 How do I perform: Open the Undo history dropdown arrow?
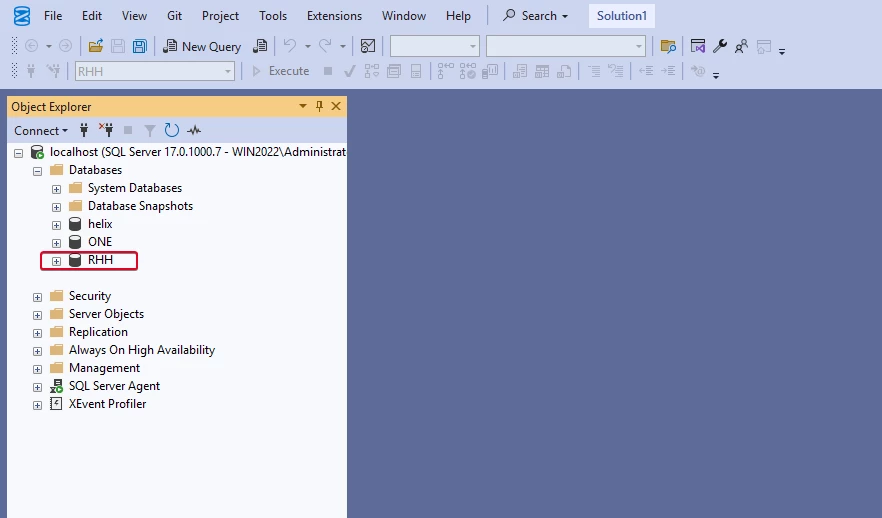[x=308, y=47]
